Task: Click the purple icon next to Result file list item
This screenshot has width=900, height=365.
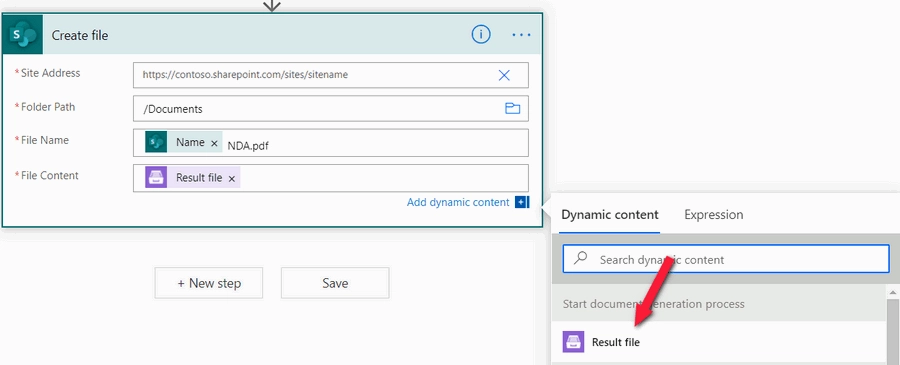Action: [573, 342]
